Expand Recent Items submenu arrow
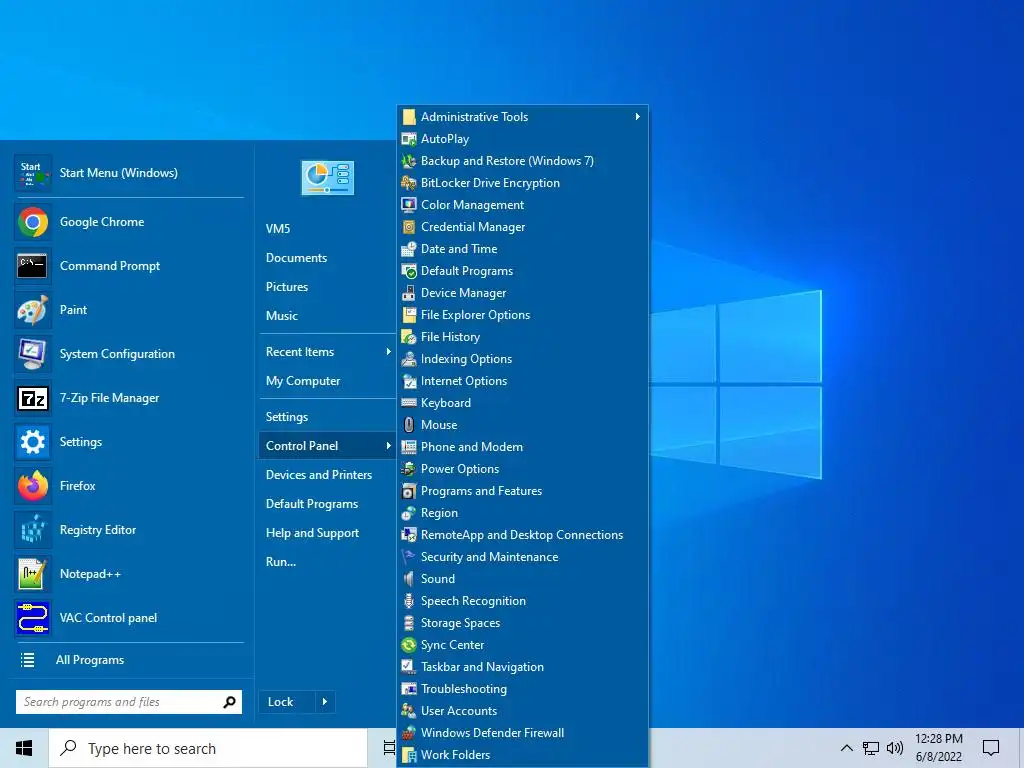 (x=389, y=352)
